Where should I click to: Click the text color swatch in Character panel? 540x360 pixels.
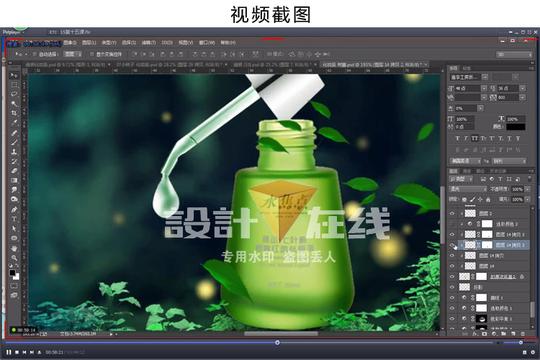(516, 127)
